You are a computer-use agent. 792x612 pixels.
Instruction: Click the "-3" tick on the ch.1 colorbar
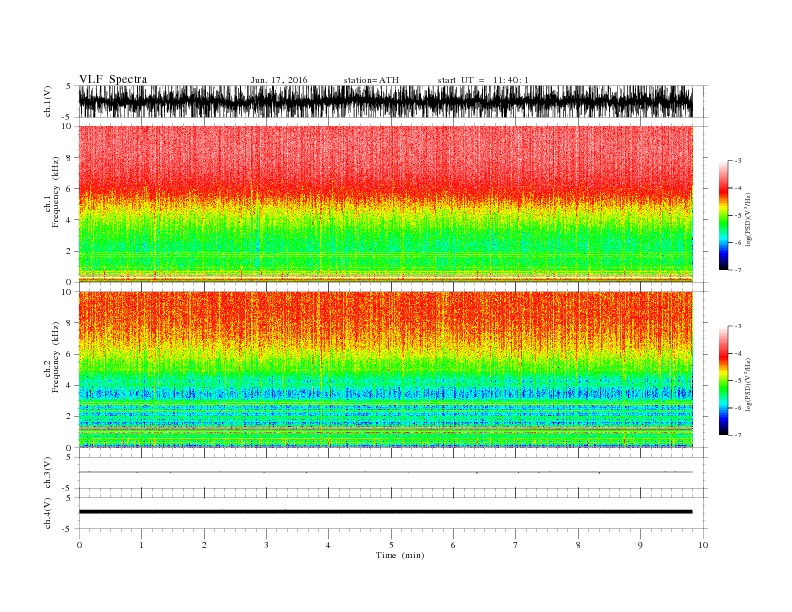(737, 161)
